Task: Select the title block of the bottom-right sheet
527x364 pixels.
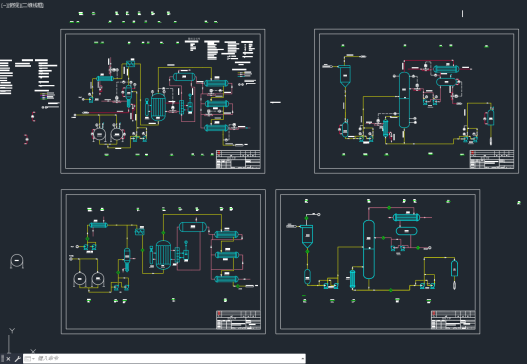Action: pyautogui.click(x=453, y=320)
